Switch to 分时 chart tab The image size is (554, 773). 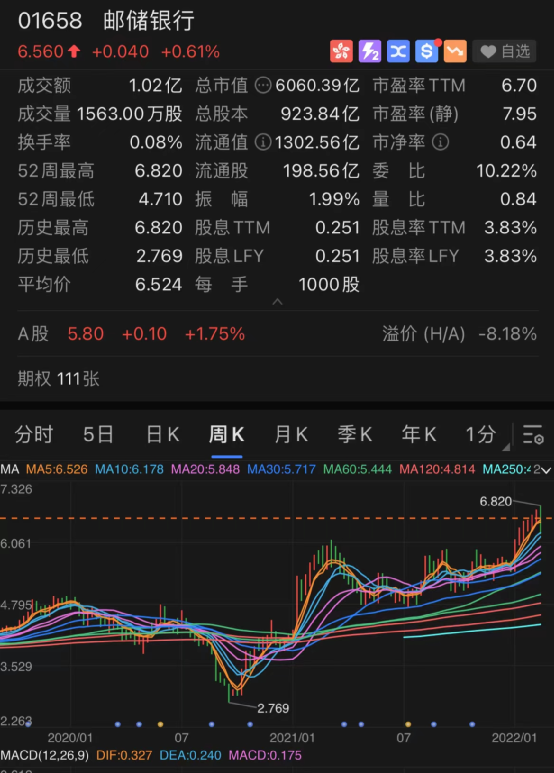34,435
